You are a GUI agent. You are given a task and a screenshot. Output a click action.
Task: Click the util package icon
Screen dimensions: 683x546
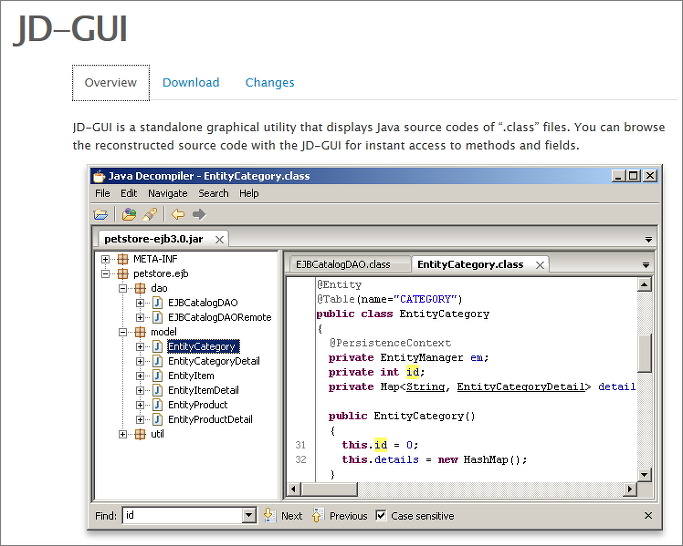click(140, 434)
